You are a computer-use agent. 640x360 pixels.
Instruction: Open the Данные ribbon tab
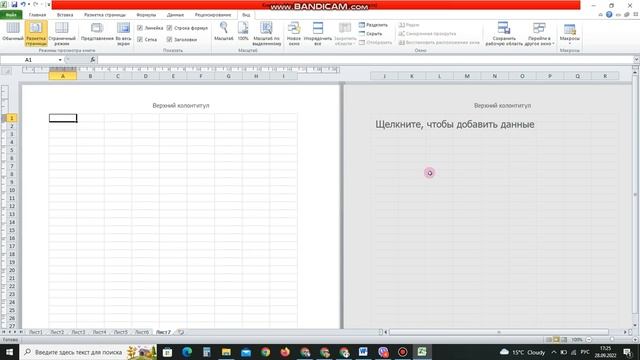pyautogui.click(x=175, y=15)
